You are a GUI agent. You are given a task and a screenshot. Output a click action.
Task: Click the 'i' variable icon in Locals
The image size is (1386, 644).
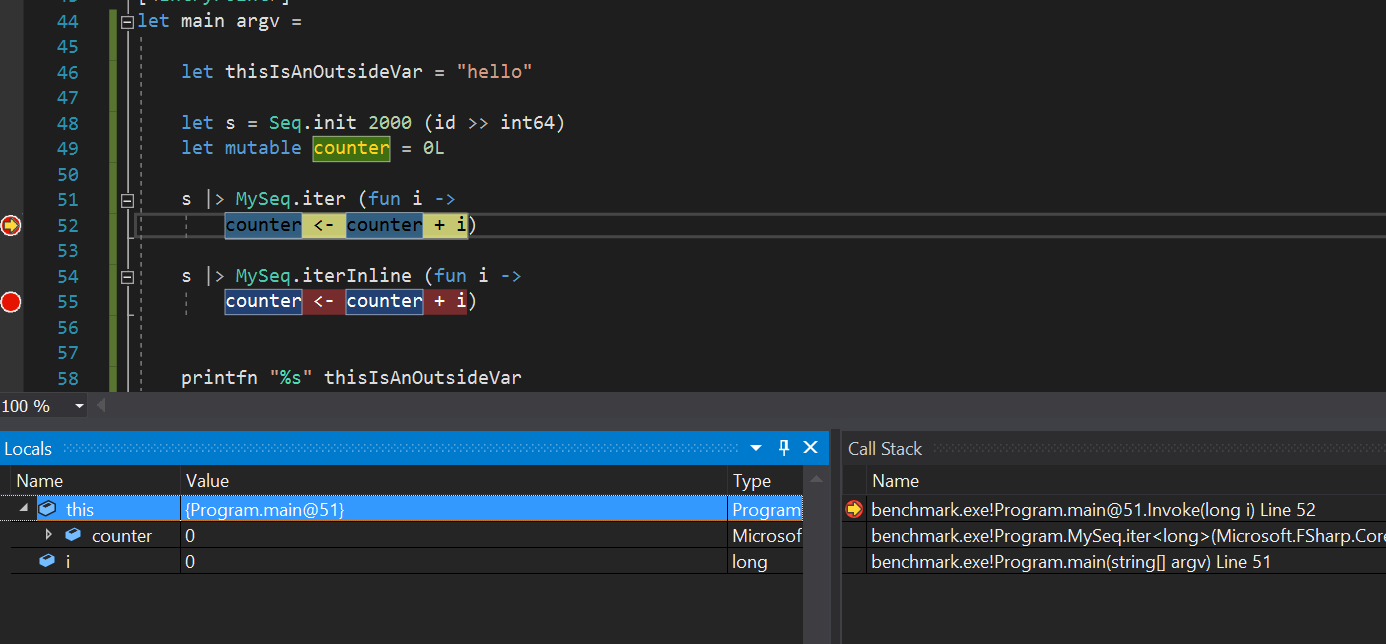pos(47,562)
